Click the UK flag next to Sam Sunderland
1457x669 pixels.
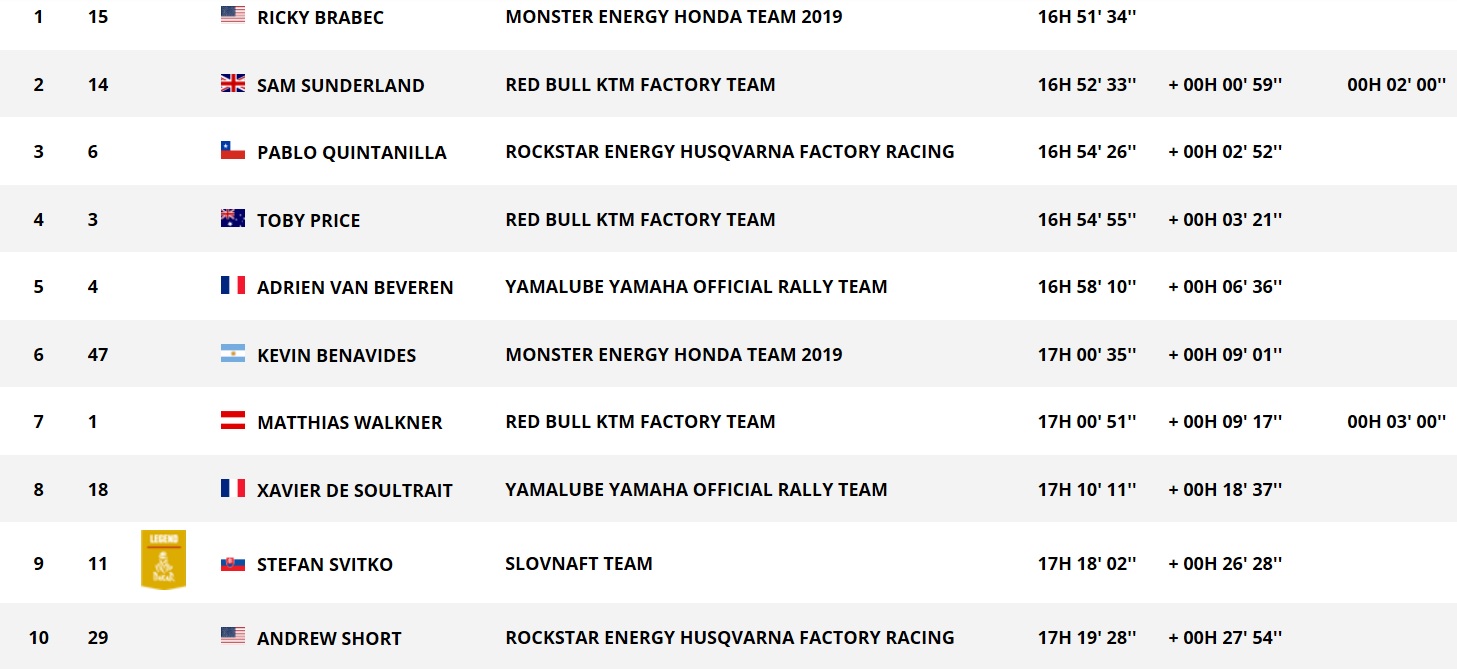coord(233,83)
